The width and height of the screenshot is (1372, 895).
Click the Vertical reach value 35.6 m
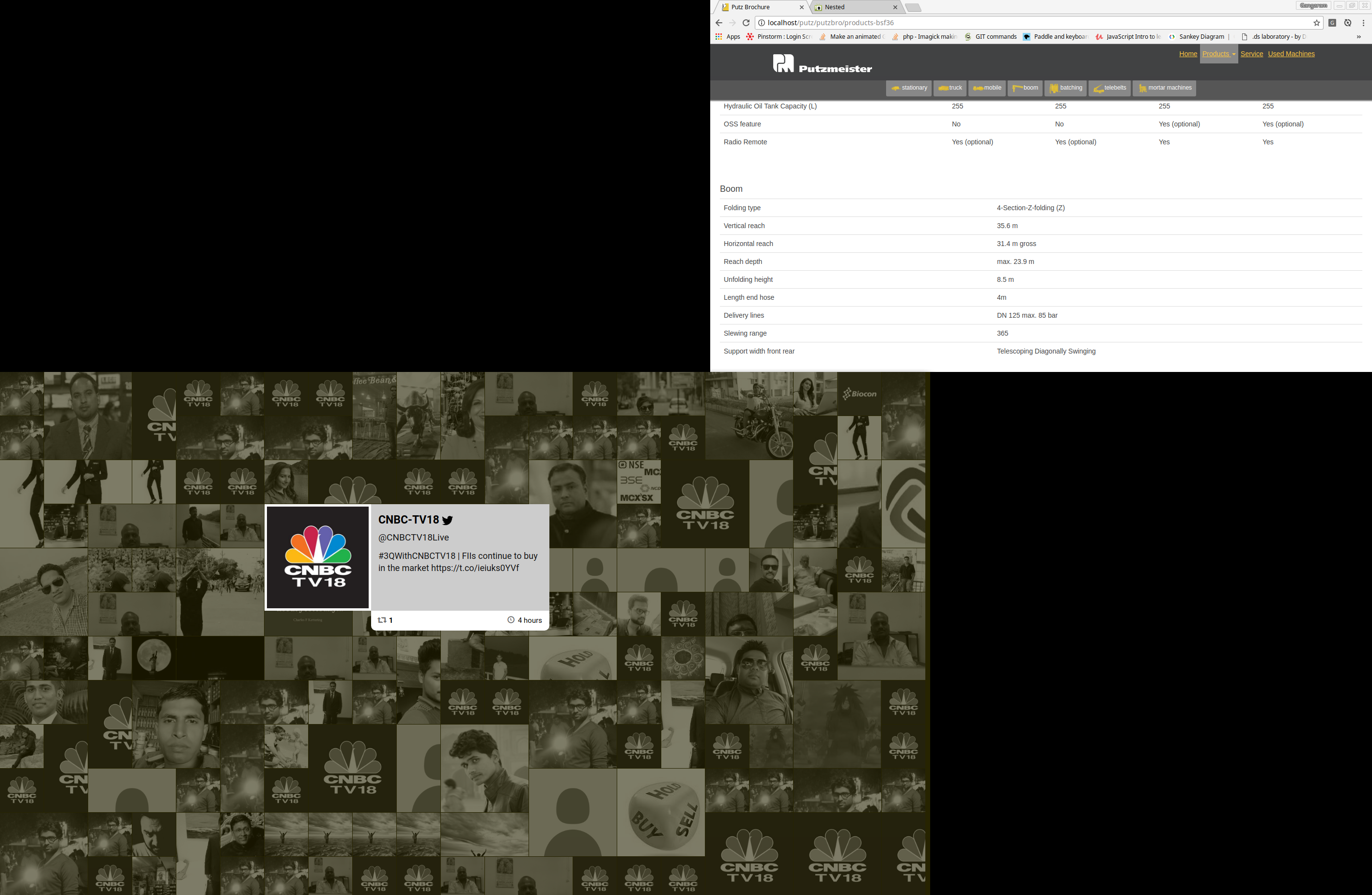tap(1007, 226)
